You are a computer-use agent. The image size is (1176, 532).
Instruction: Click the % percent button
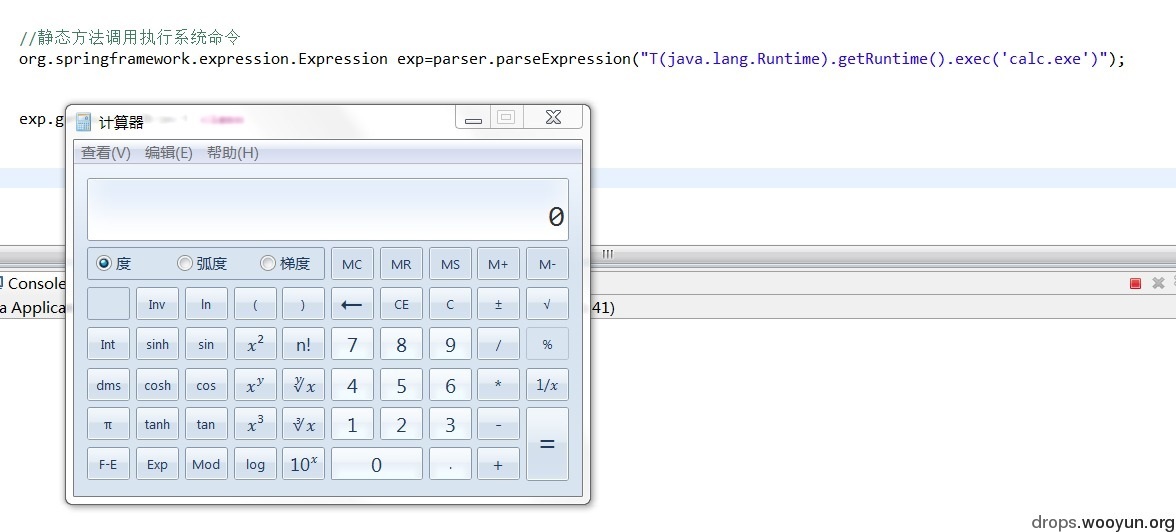(x=548, y=344)
